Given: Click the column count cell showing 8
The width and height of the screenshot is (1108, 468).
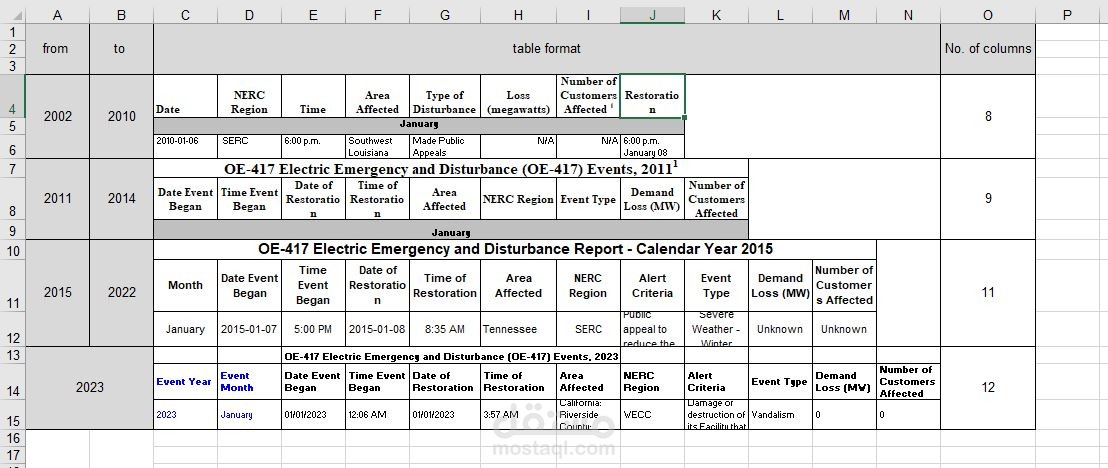Looking at the screenshot, I should [987, 117].
